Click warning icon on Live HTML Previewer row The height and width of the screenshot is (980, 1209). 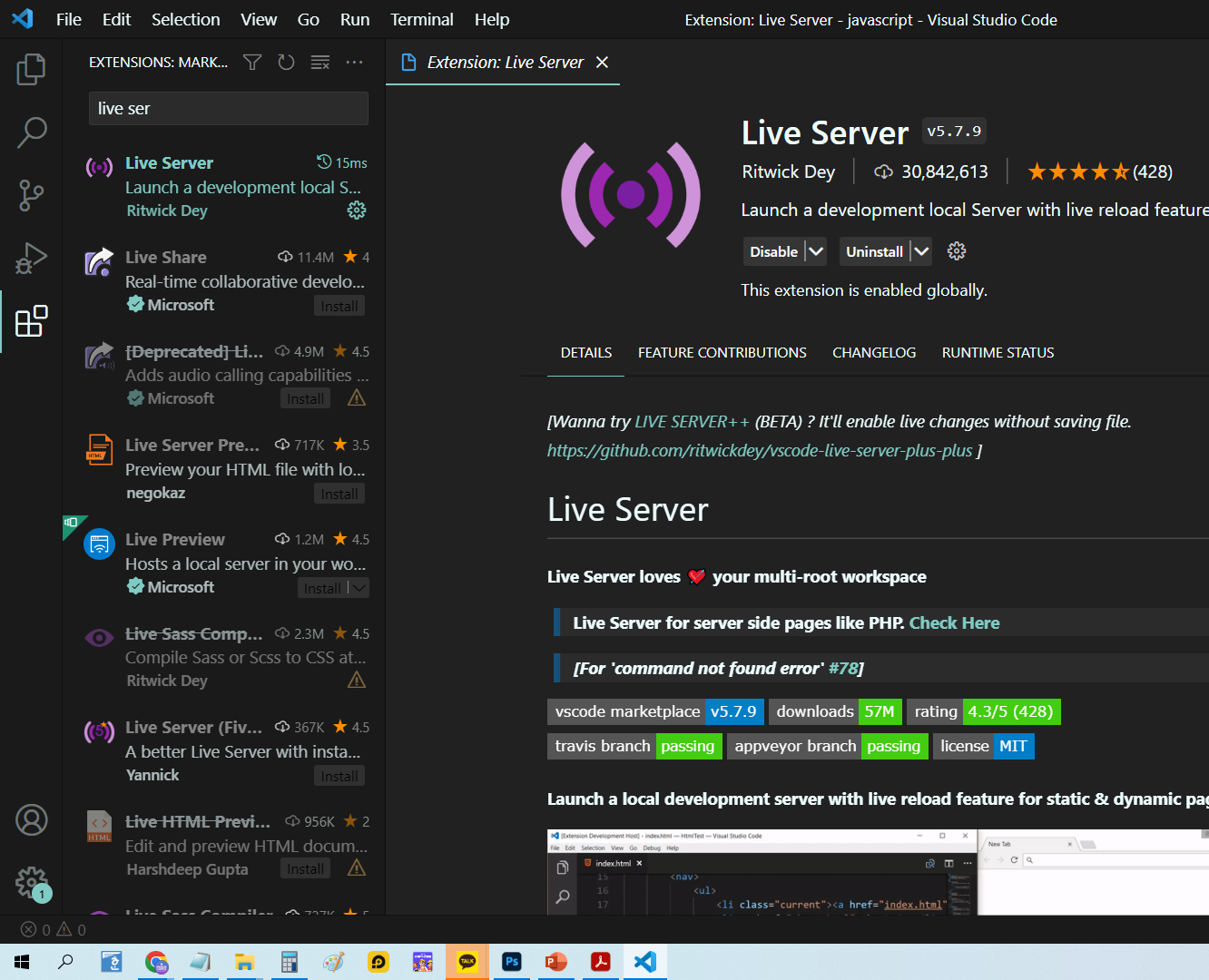coord(357,868)
